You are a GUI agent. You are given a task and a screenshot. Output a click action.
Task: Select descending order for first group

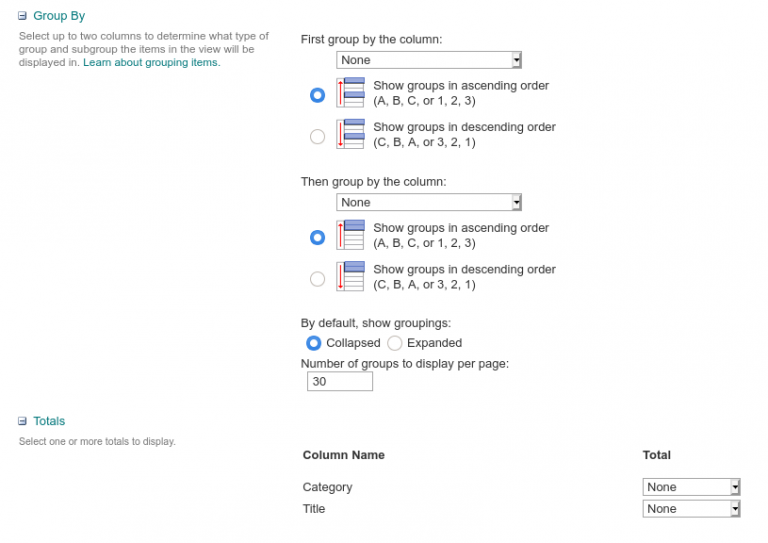click(317, 136)
